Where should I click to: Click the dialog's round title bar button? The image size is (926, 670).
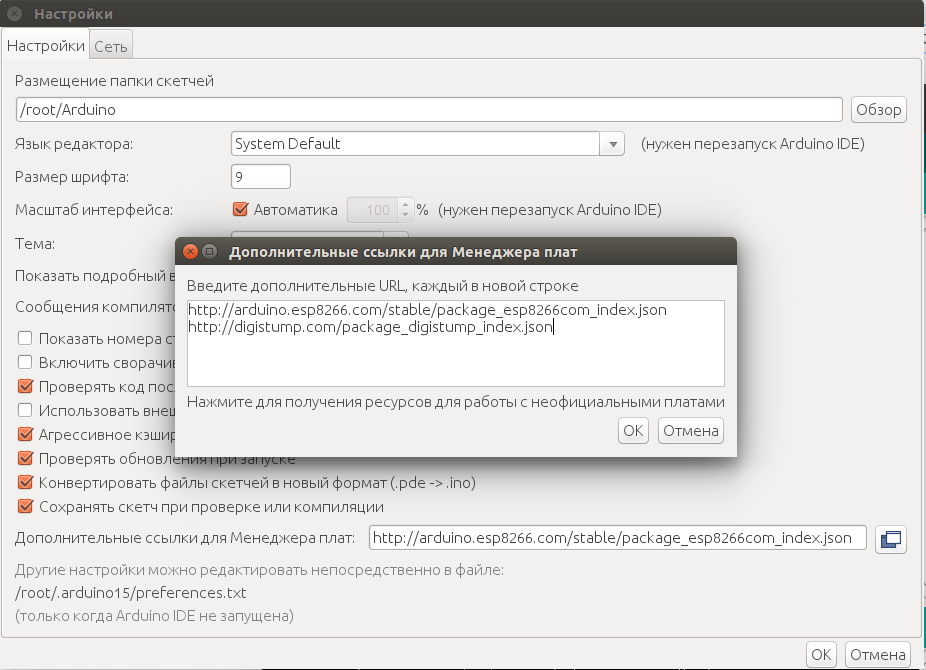coord(210,251)
